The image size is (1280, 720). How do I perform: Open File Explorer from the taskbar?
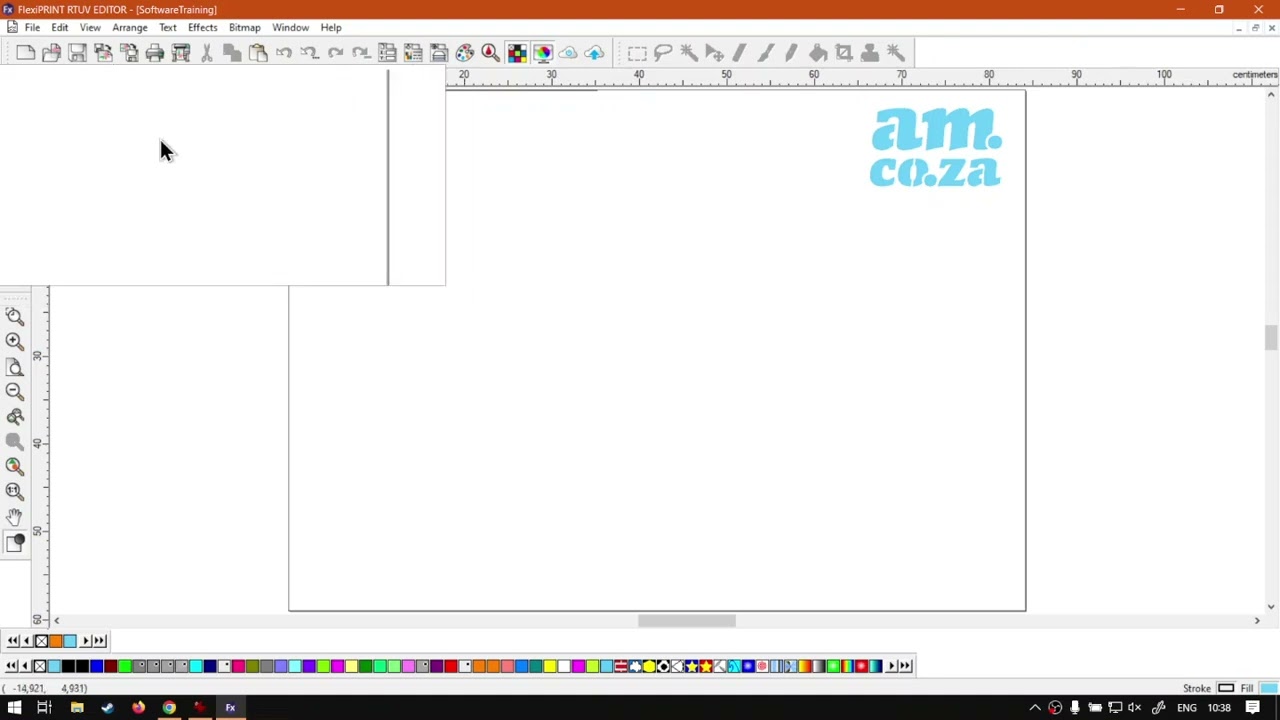[x=77, y=708]
